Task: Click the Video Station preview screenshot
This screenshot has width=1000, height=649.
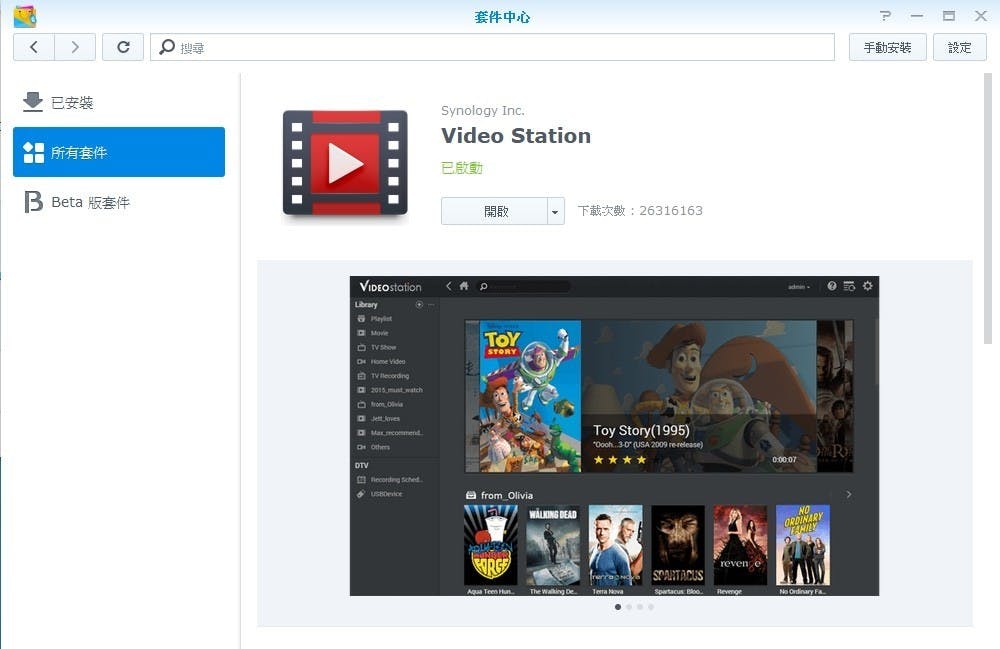Action: (614, 435)
